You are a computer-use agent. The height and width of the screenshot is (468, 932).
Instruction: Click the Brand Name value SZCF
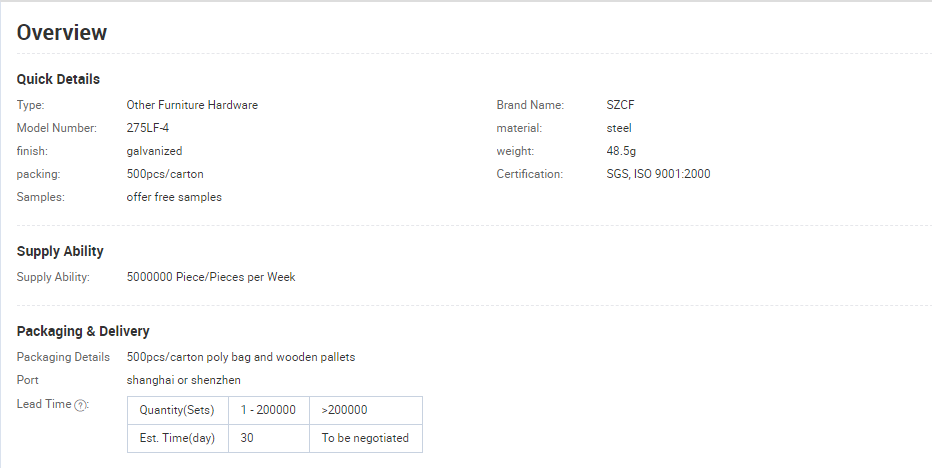621,105
